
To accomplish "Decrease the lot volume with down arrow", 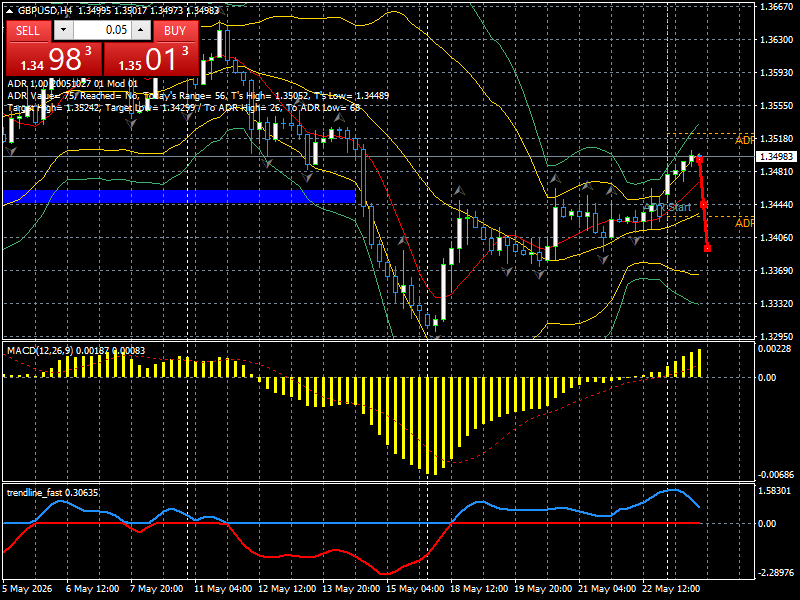I will point(63,30).
